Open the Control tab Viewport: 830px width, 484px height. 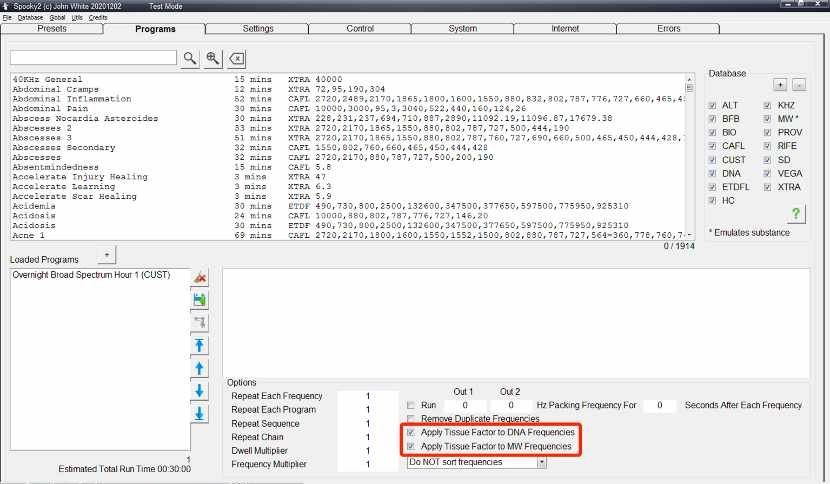click(x=360, y=29)
